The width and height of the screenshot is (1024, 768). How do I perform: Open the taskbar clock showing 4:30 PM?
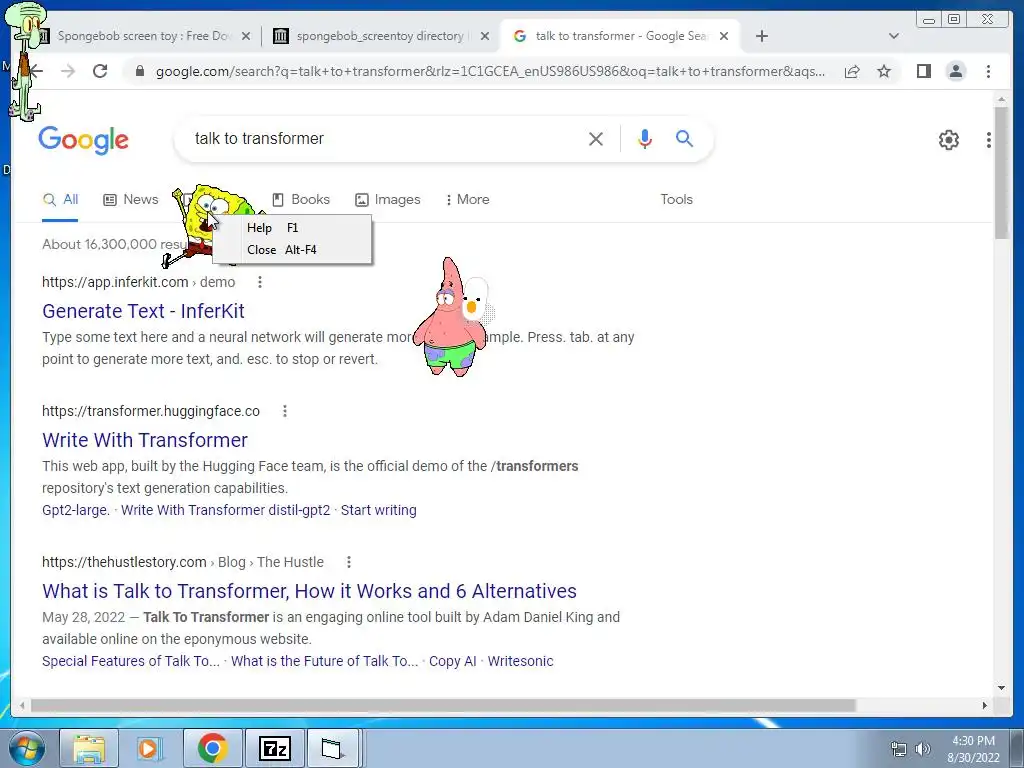(x=973, y=749)
